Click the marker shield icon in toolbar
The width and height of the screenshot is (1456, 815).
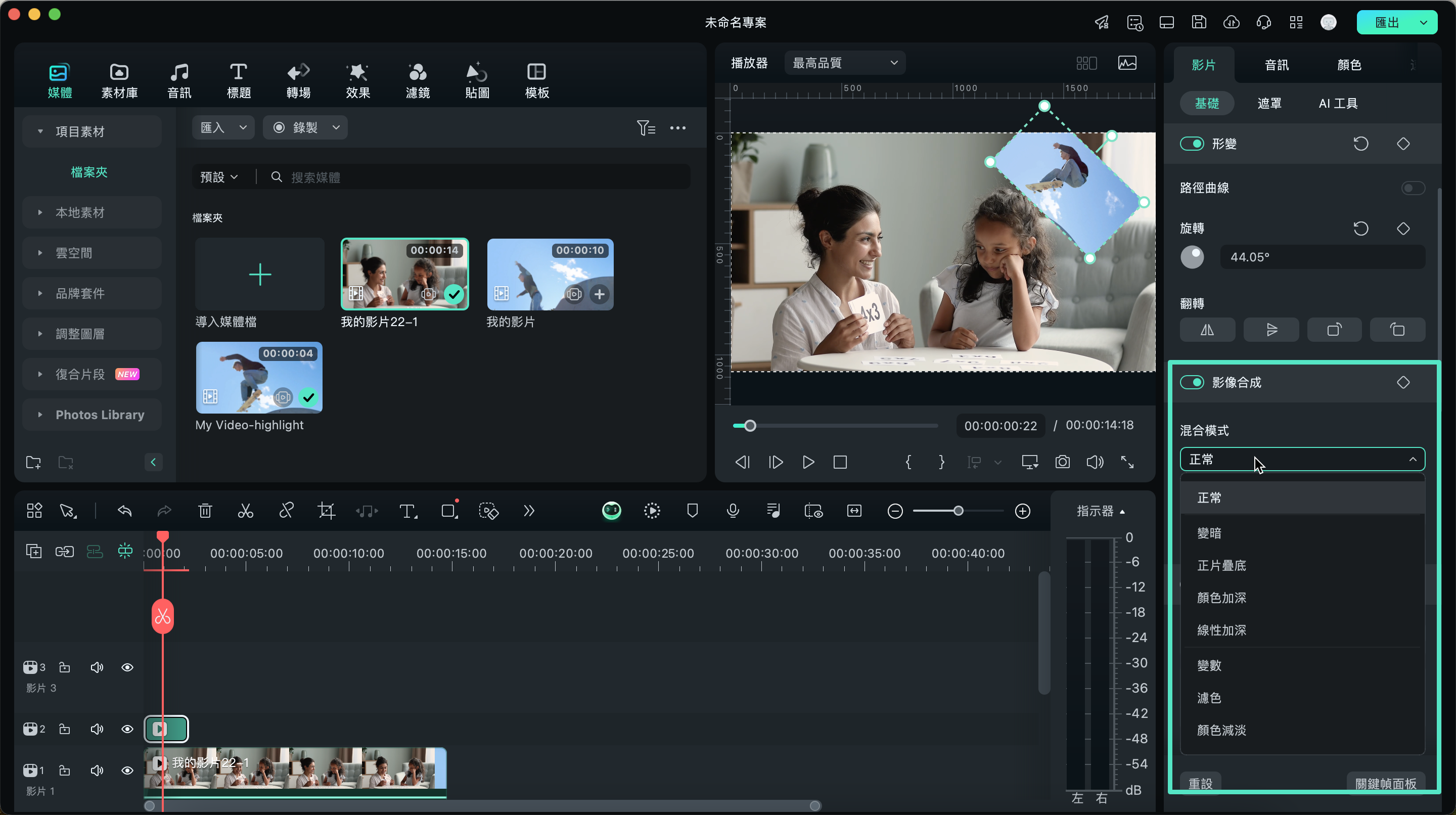point(693,511)
